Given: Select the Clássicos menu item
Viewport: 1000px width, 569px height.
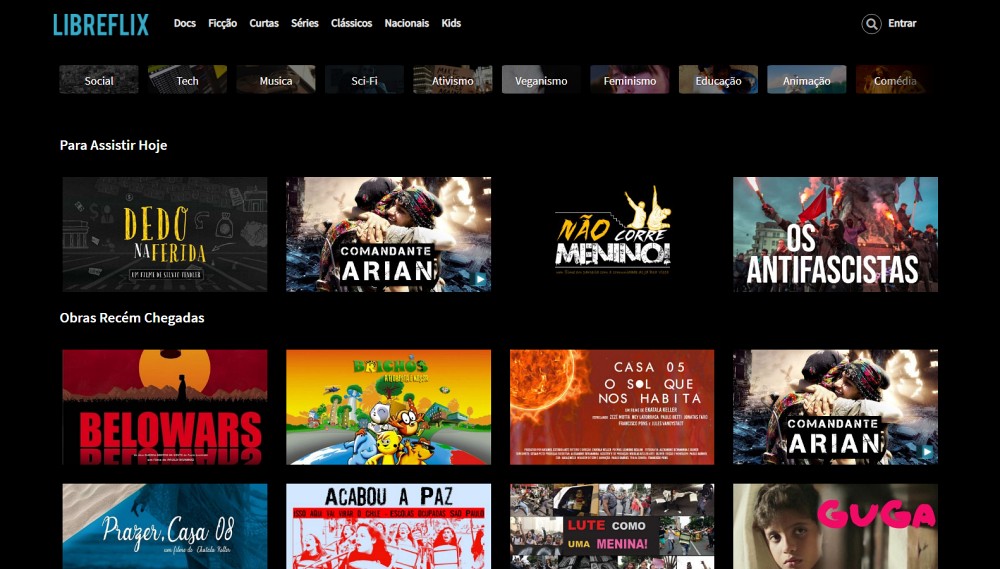Looking at the screenshot, I should coord(351,23).
